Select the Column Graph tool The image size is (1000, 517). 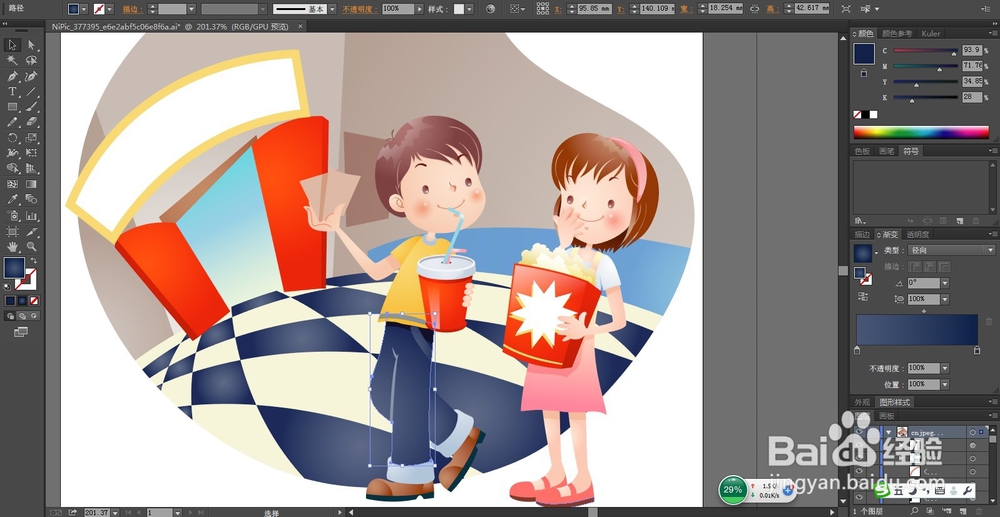coord(31,215)
